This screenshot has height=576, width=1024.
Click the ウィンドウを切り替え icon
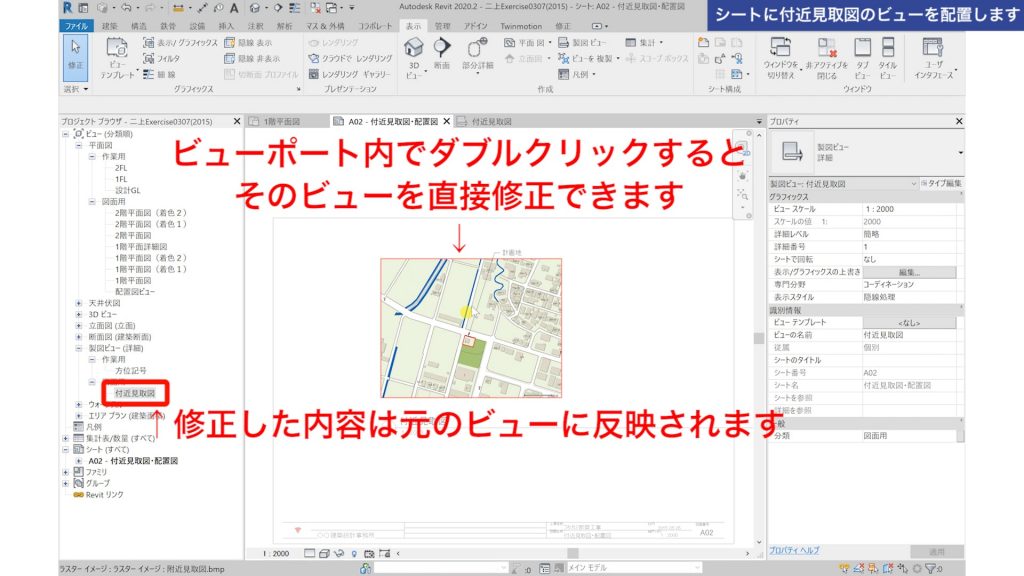(x=781, y=50)
